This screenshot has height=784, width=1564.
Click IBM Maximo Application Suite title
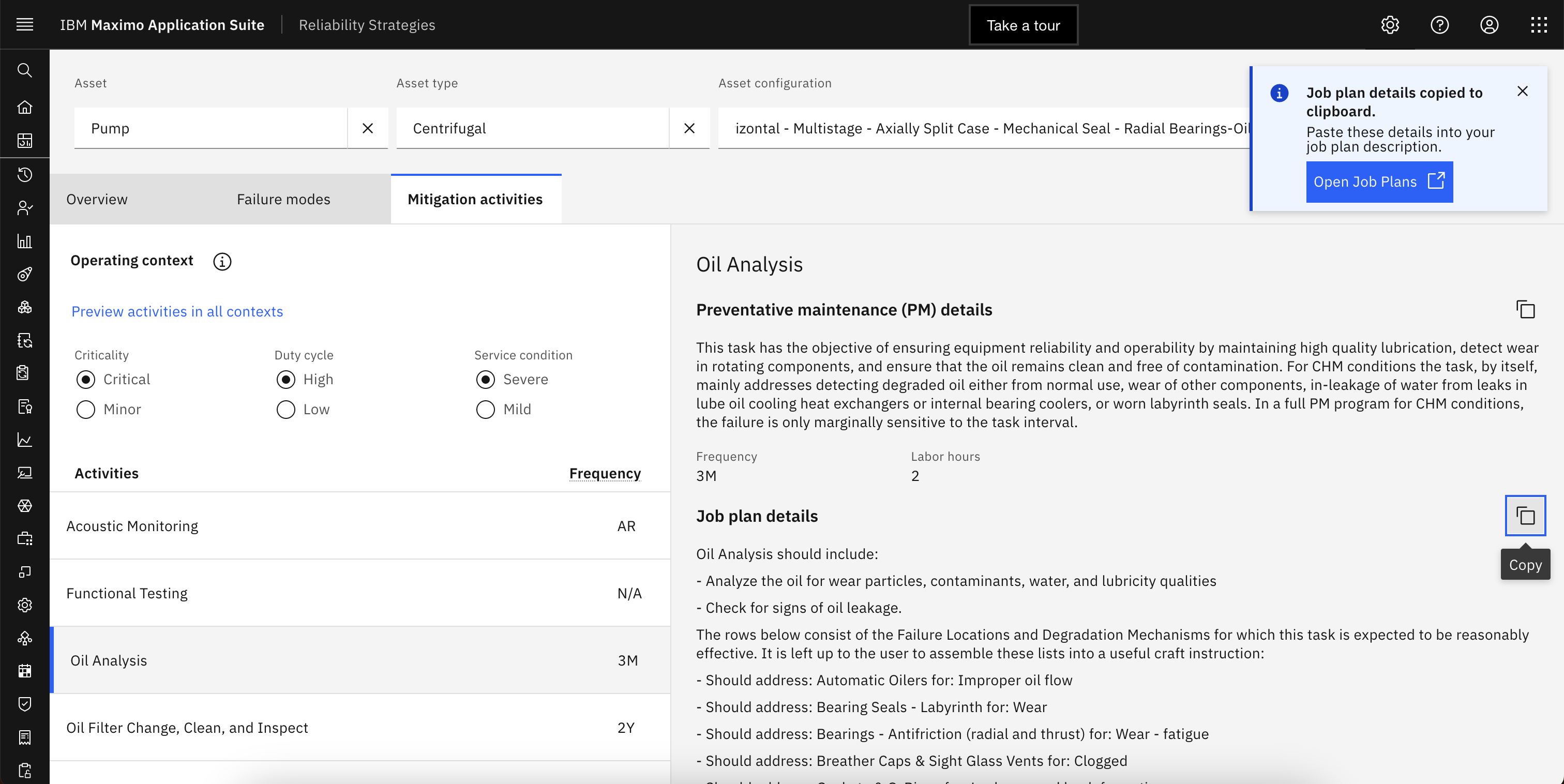(162, 25)
